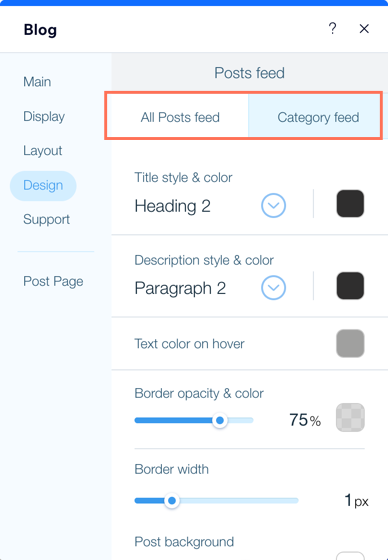The height and width of the screenshot is (560, 388).
Task: Go to the Display section
Action: tap(44, 116)
